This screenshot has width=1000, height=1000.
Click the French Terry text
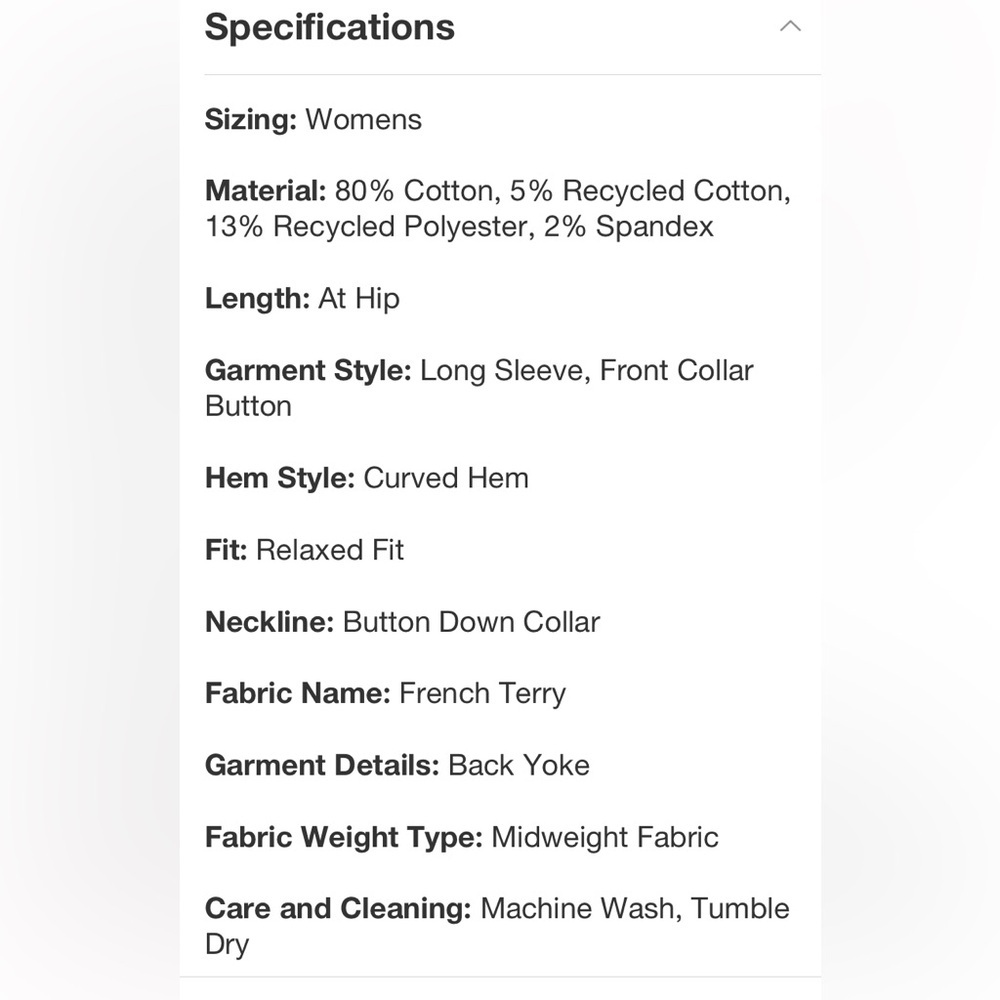[483, 695]
